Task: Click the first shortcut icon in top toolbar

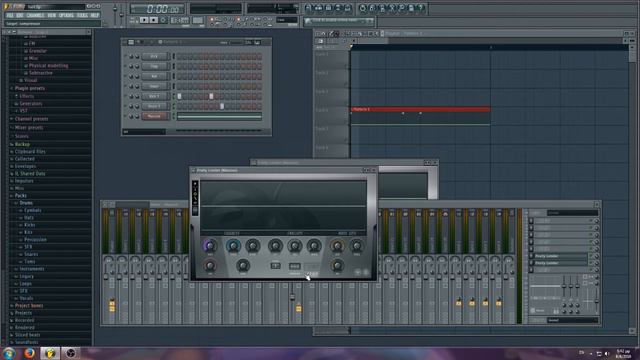Action: pyautogui.click(x=308, y=8)
